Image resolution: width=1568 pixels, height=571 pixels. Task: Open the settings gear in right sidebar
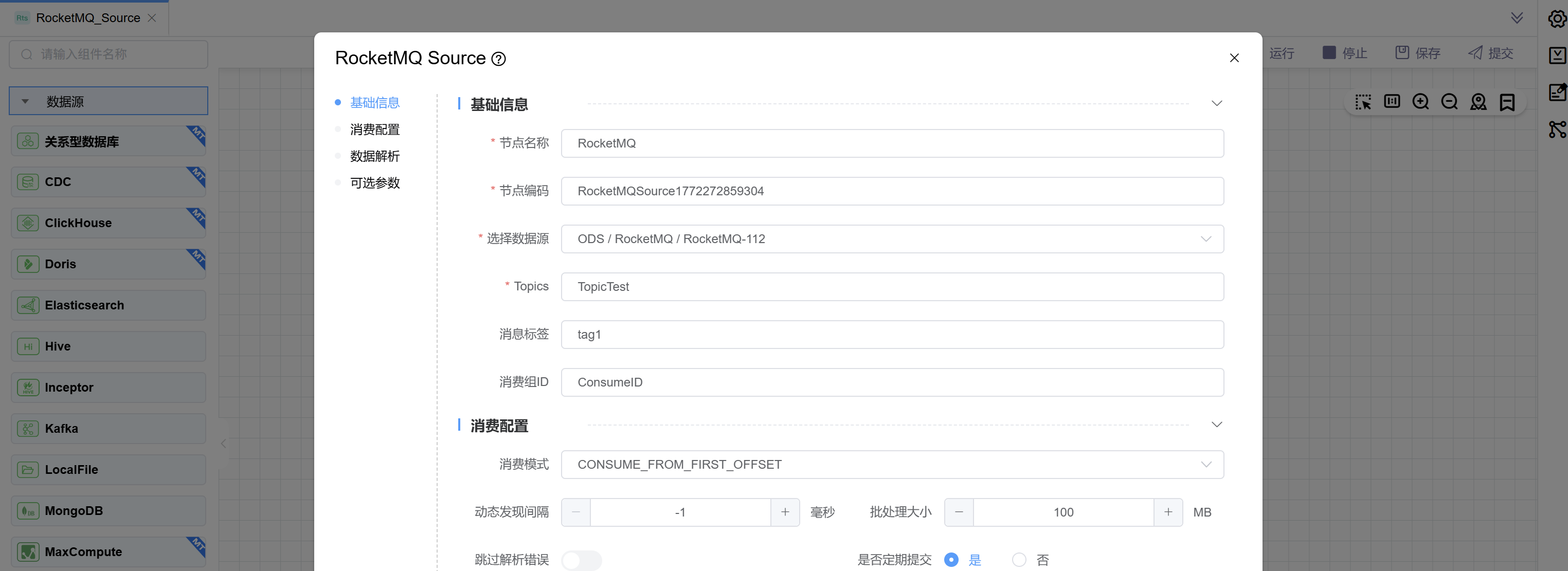point(1557,19)
